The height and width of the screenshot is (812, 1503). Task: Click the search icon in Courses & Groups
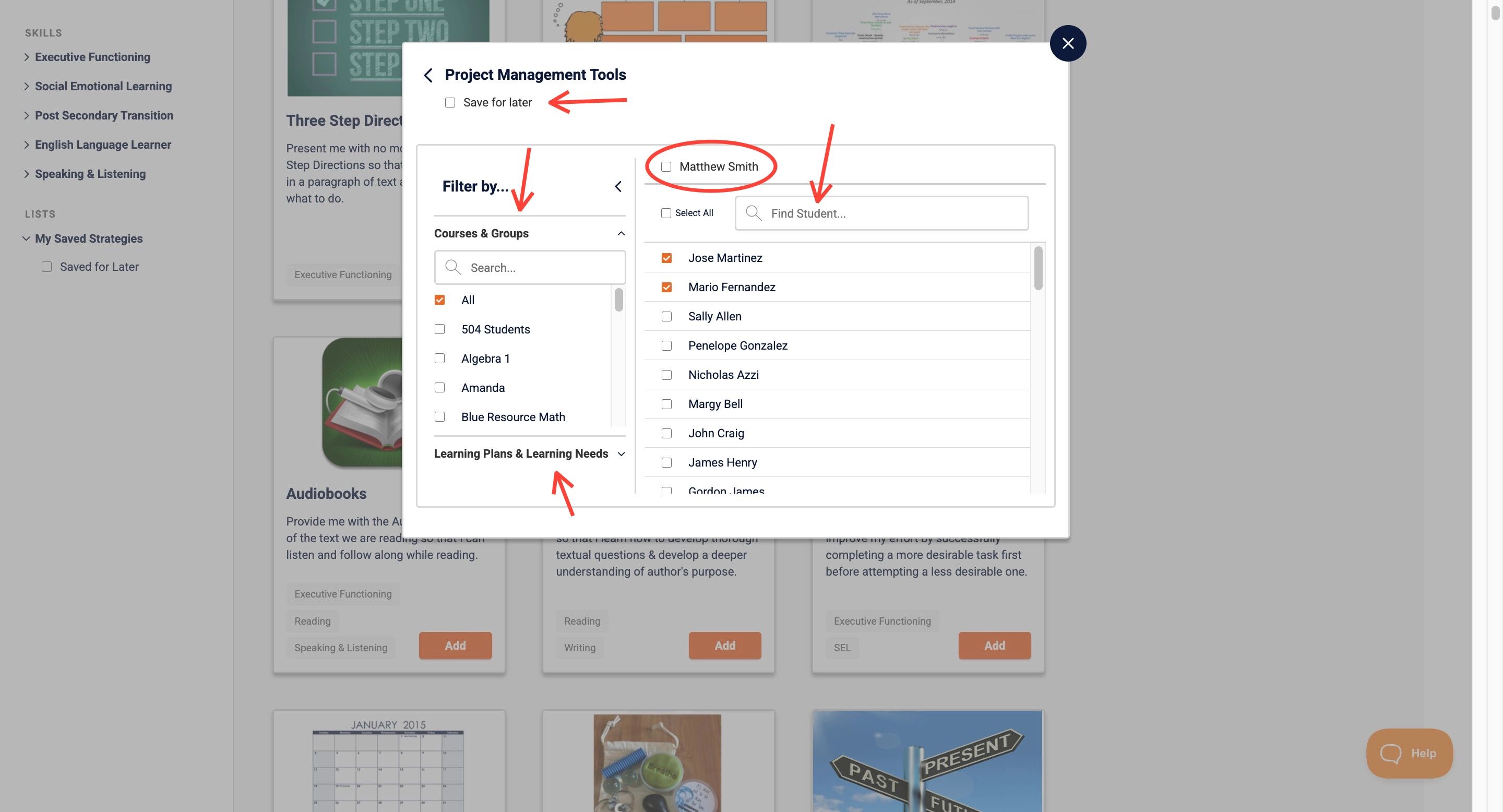click(x=453, y=267)
